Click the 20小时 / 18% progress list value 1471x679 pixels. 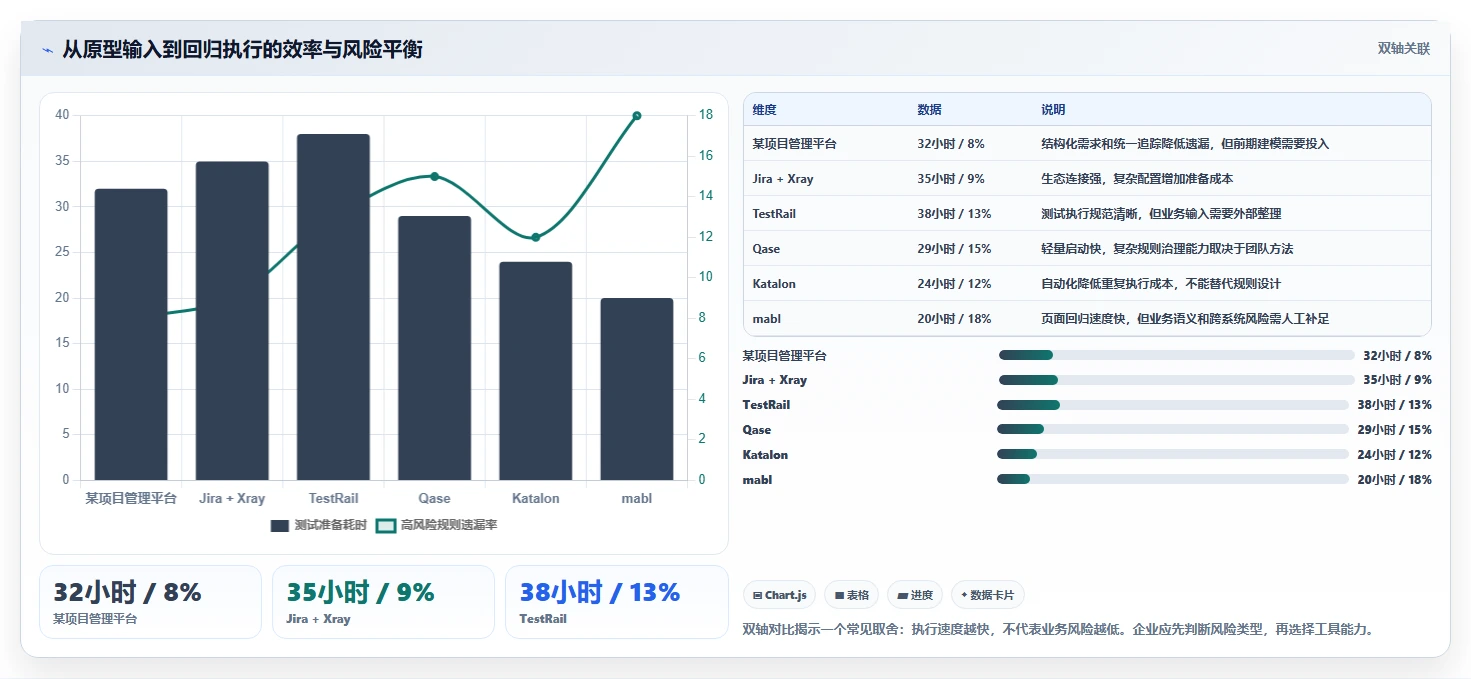[x=1394, y=480]
